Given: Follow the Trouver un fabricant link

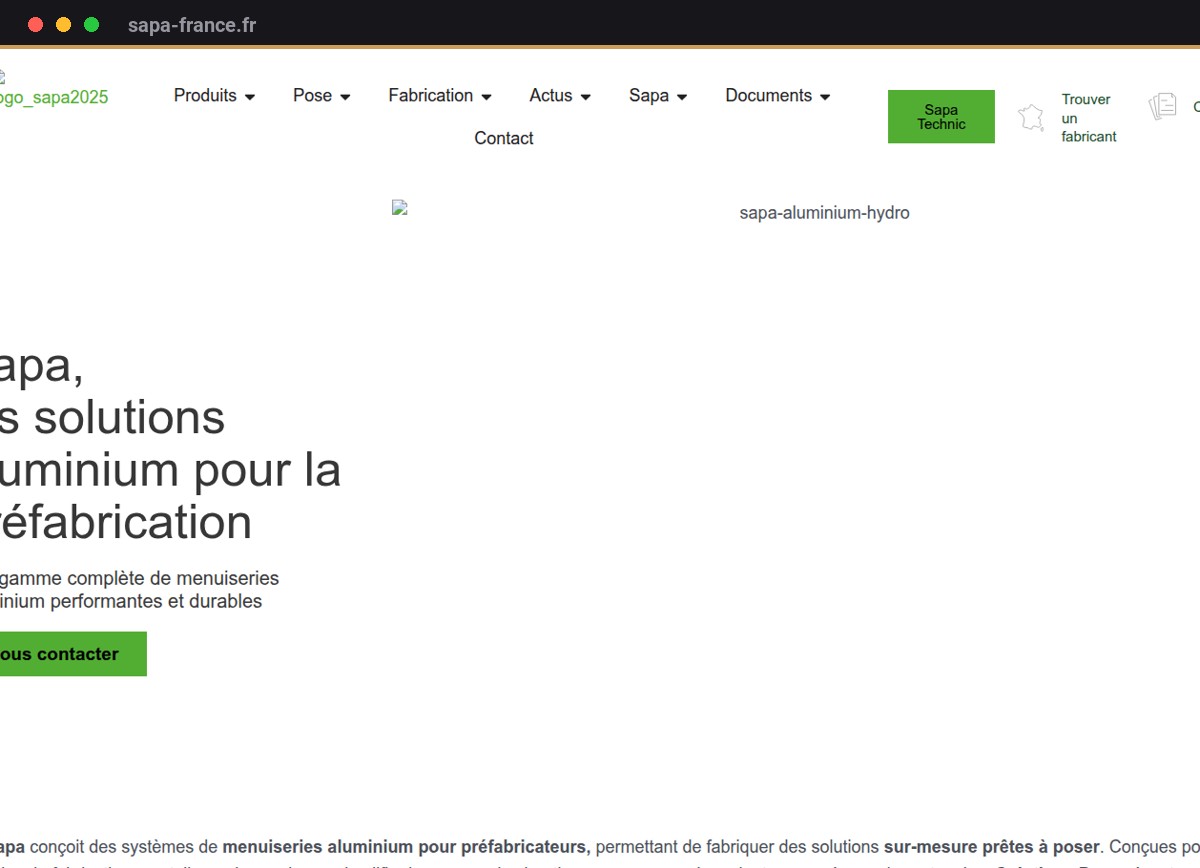Looking at the screenshot, I should [x=1089, y=118].
